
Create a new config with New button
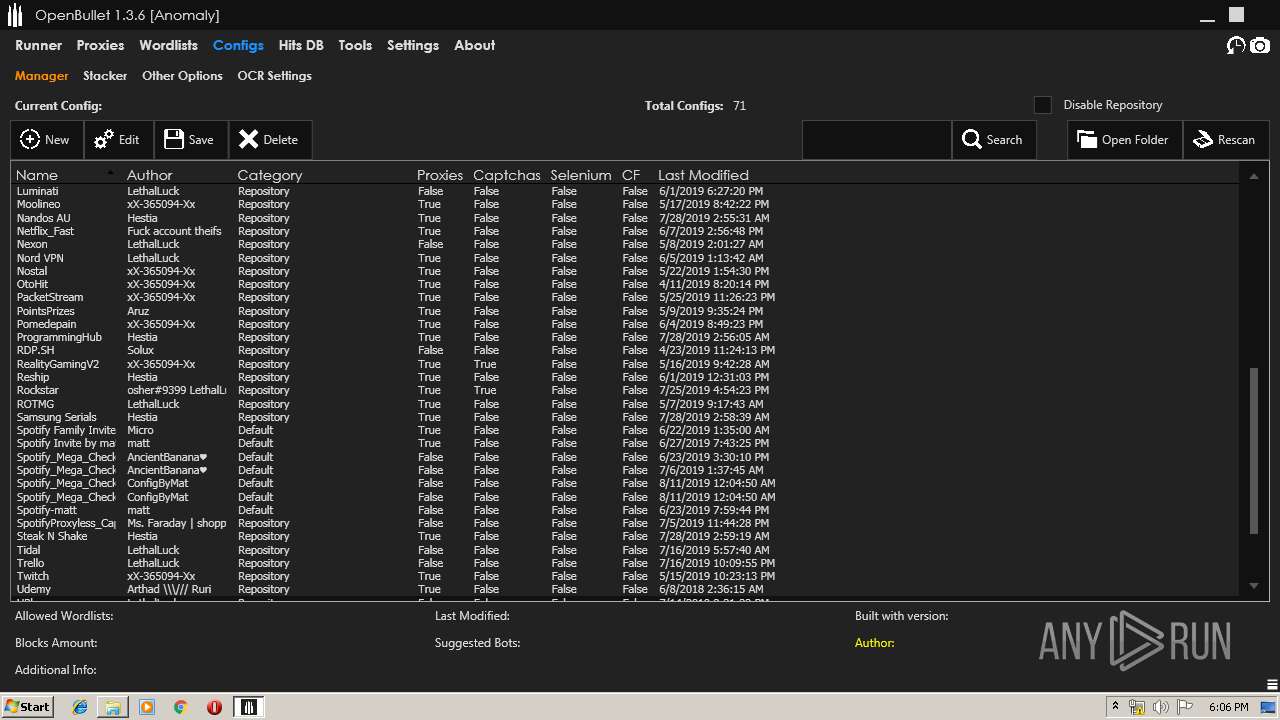(x=46, y=140)
